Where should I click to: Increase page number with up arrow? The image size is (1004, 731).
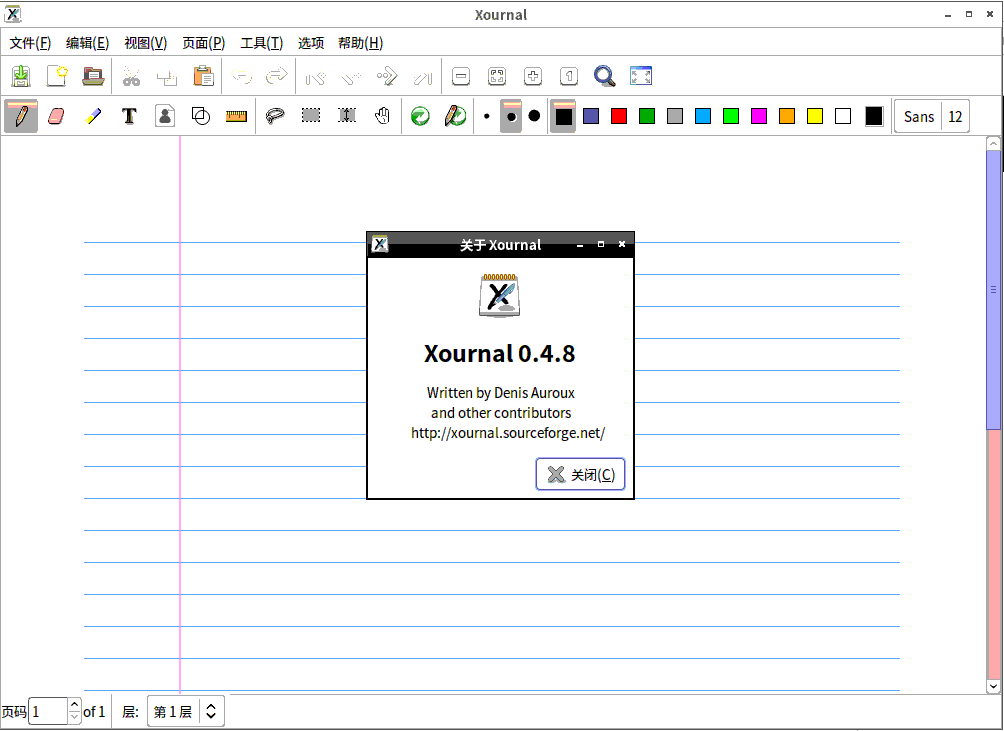(74, 706)
